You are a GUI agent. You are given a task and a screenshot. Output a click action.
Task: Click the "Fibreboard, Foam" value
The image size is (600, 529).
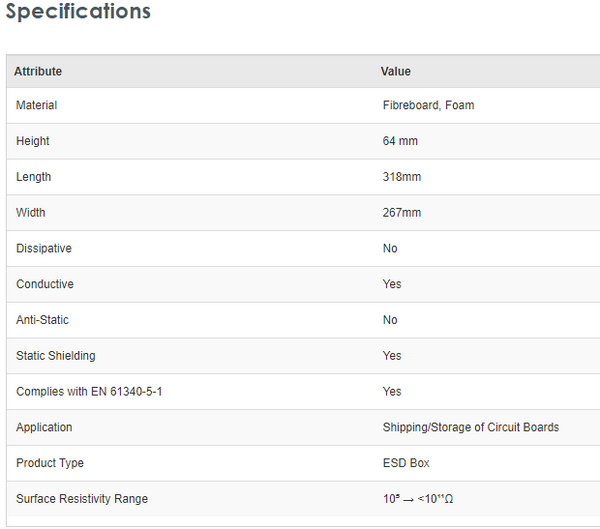click(428, 105)
